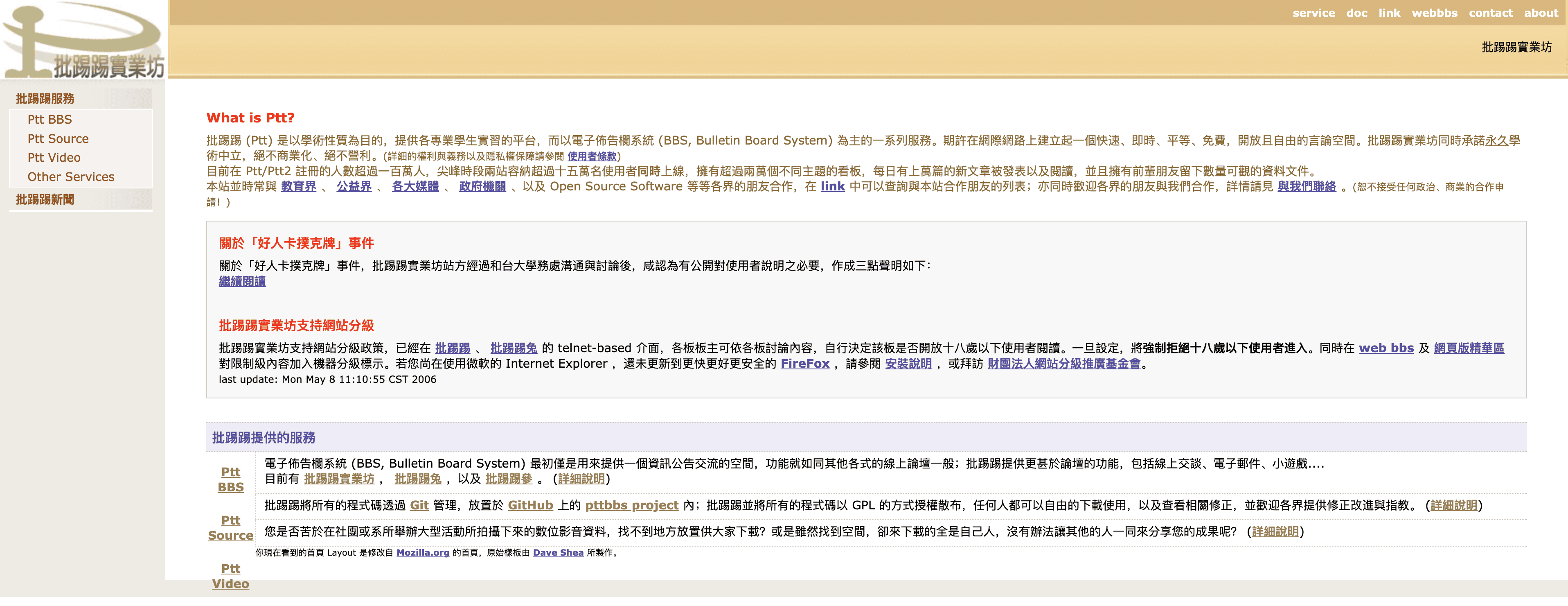Screen dimensions: 1568x606
Task: Click the Mozilla.org link
Action: pos(422,552)
